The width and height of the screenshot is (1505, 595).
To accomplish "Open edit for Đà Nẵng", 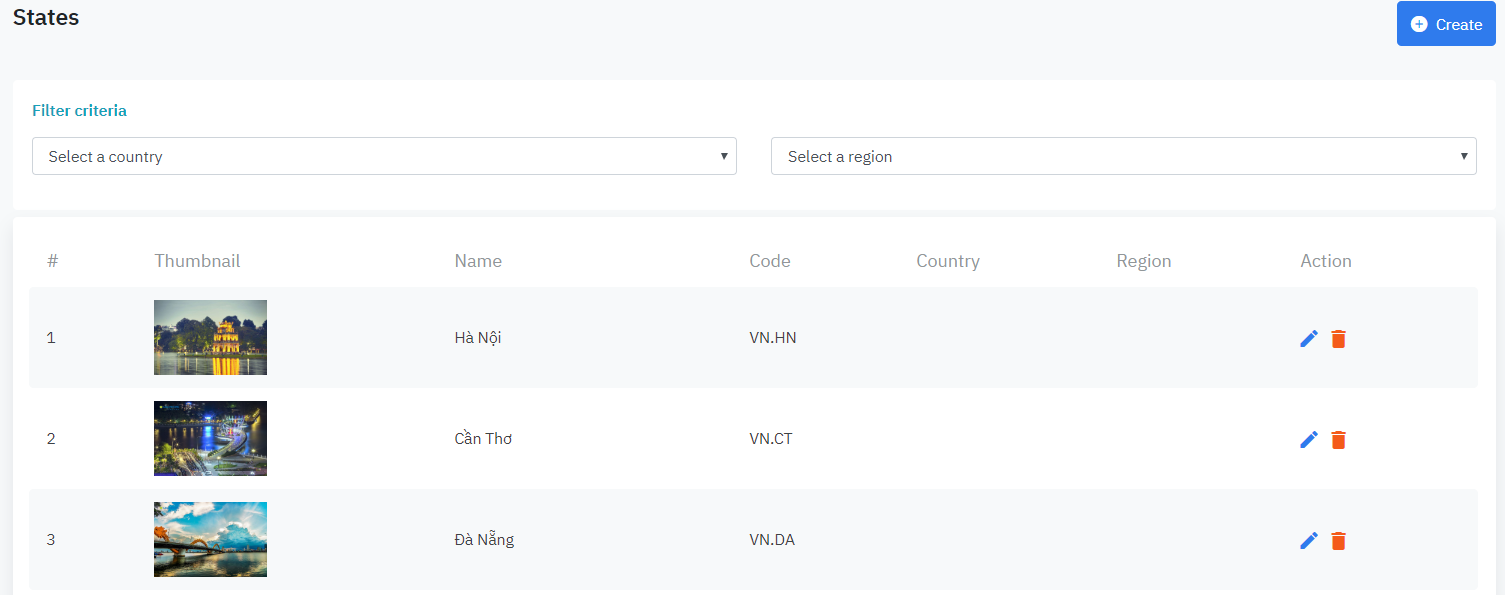I will (x=1309, y=541).
